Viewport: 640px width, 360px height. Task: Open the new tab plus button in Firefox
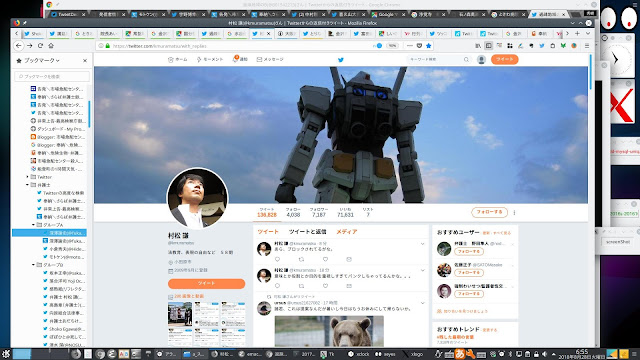577,33
